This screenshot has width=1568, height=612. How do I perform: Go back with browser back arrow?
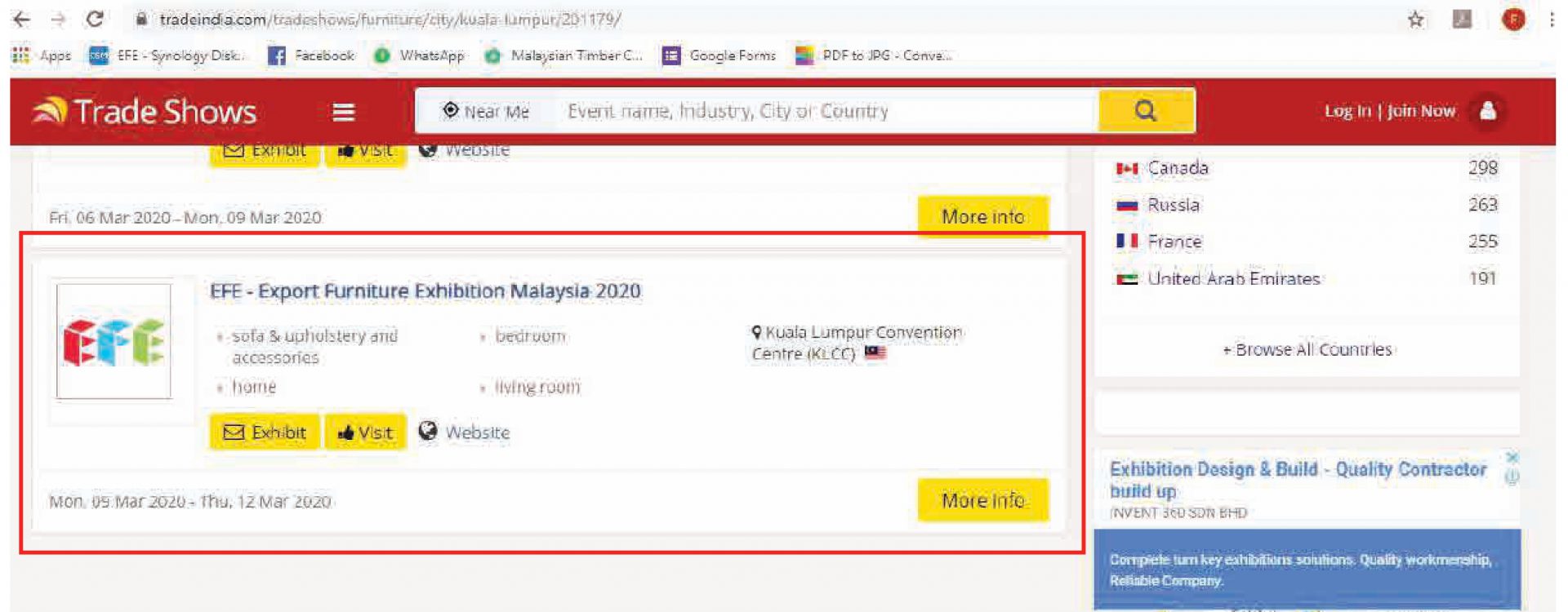pyautogui.click(x=22, y=19)
